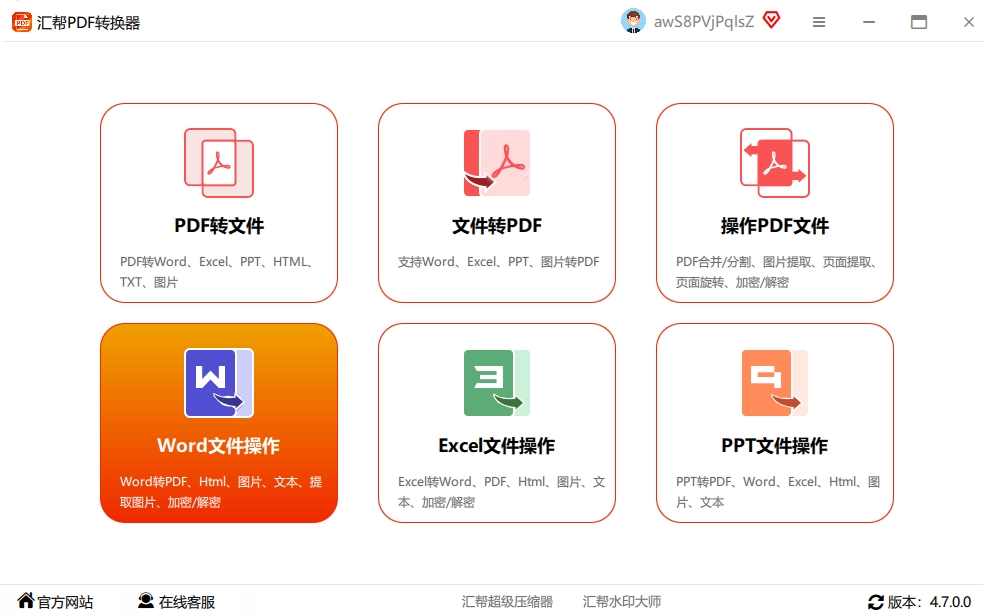Image resolution: width=983 pixels, height=615 pixels.
Task: Select the Excel文件操作 green icon
Action: click(x=497, y=383)
